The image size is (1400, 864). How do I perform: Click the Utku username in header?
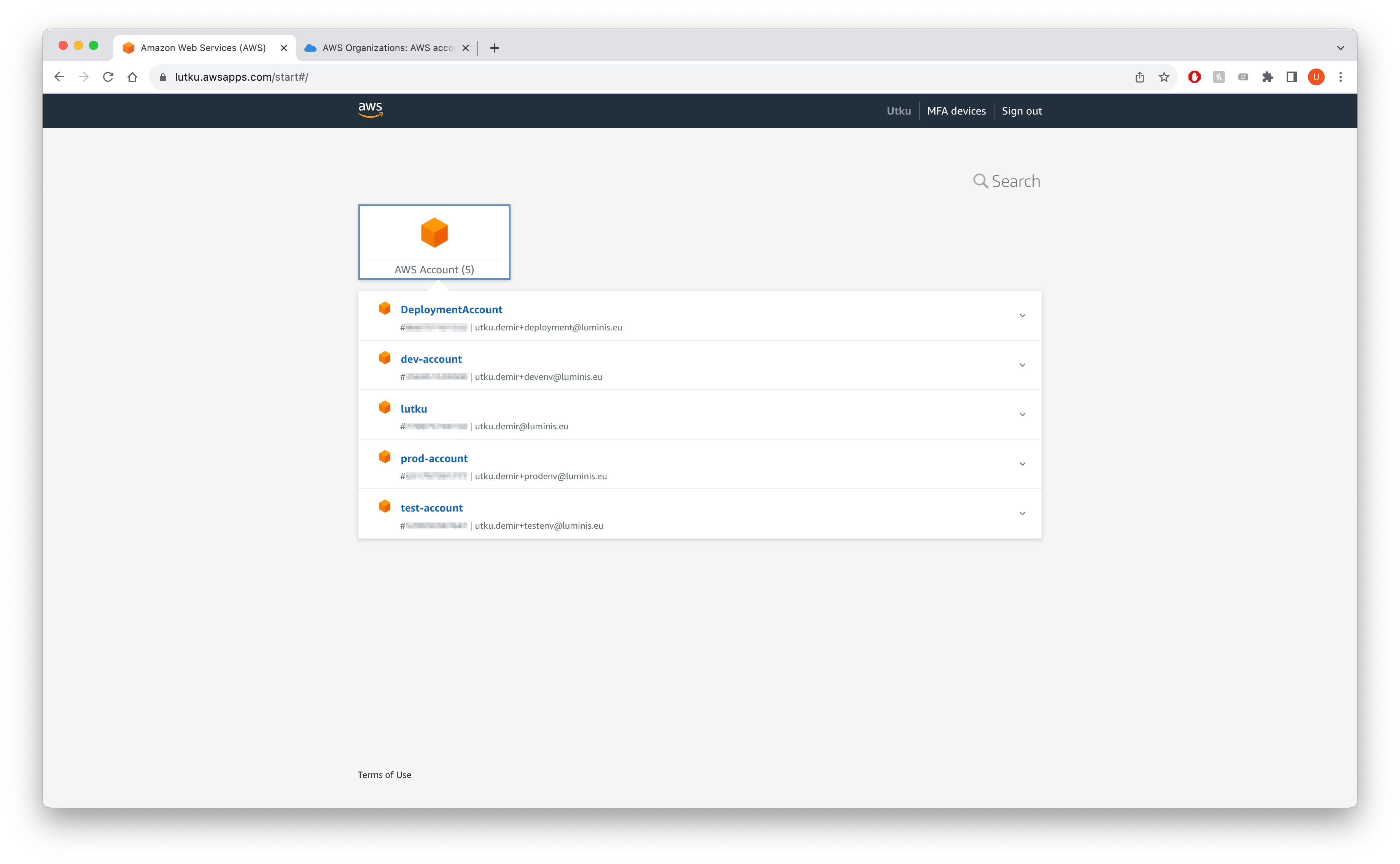pyautogui.click(x=899, y=111)
